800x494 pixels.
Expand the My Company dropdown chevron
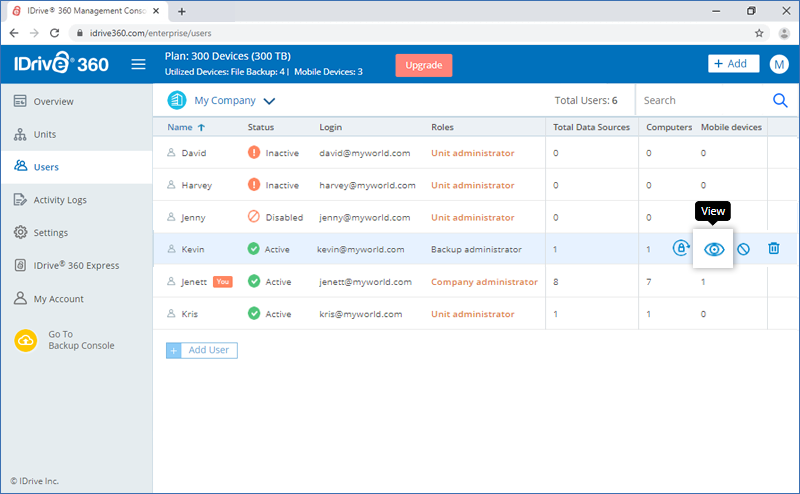269,101
